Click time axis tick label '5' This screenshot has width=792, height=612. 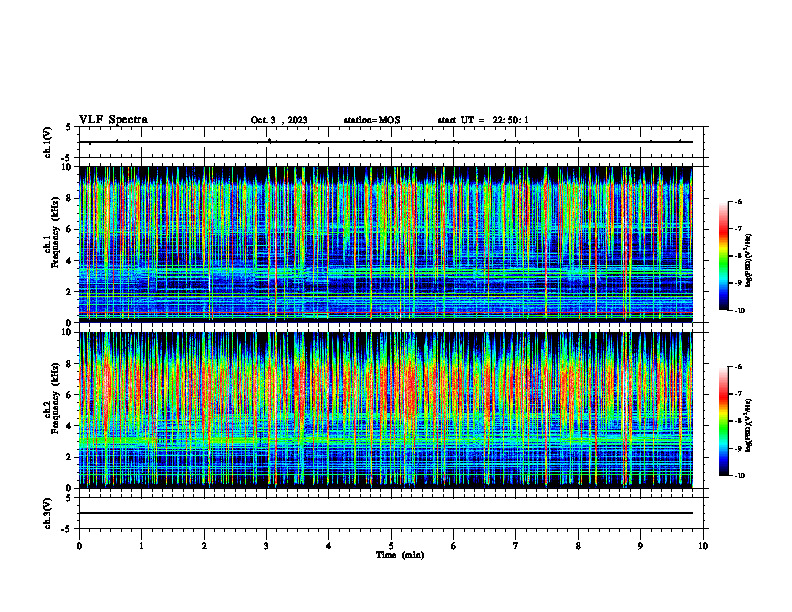click(x=391, y=546)
